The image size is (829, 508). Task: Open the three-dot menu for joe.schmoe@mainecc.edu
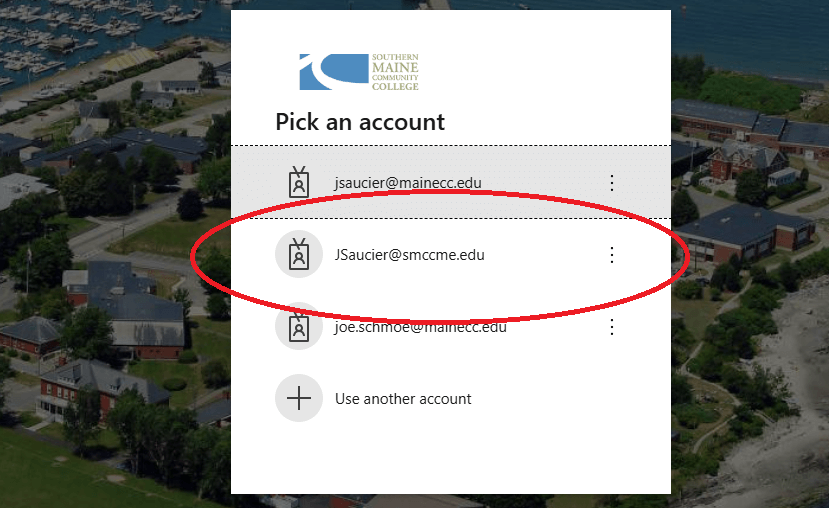click(x=612, y=327)
